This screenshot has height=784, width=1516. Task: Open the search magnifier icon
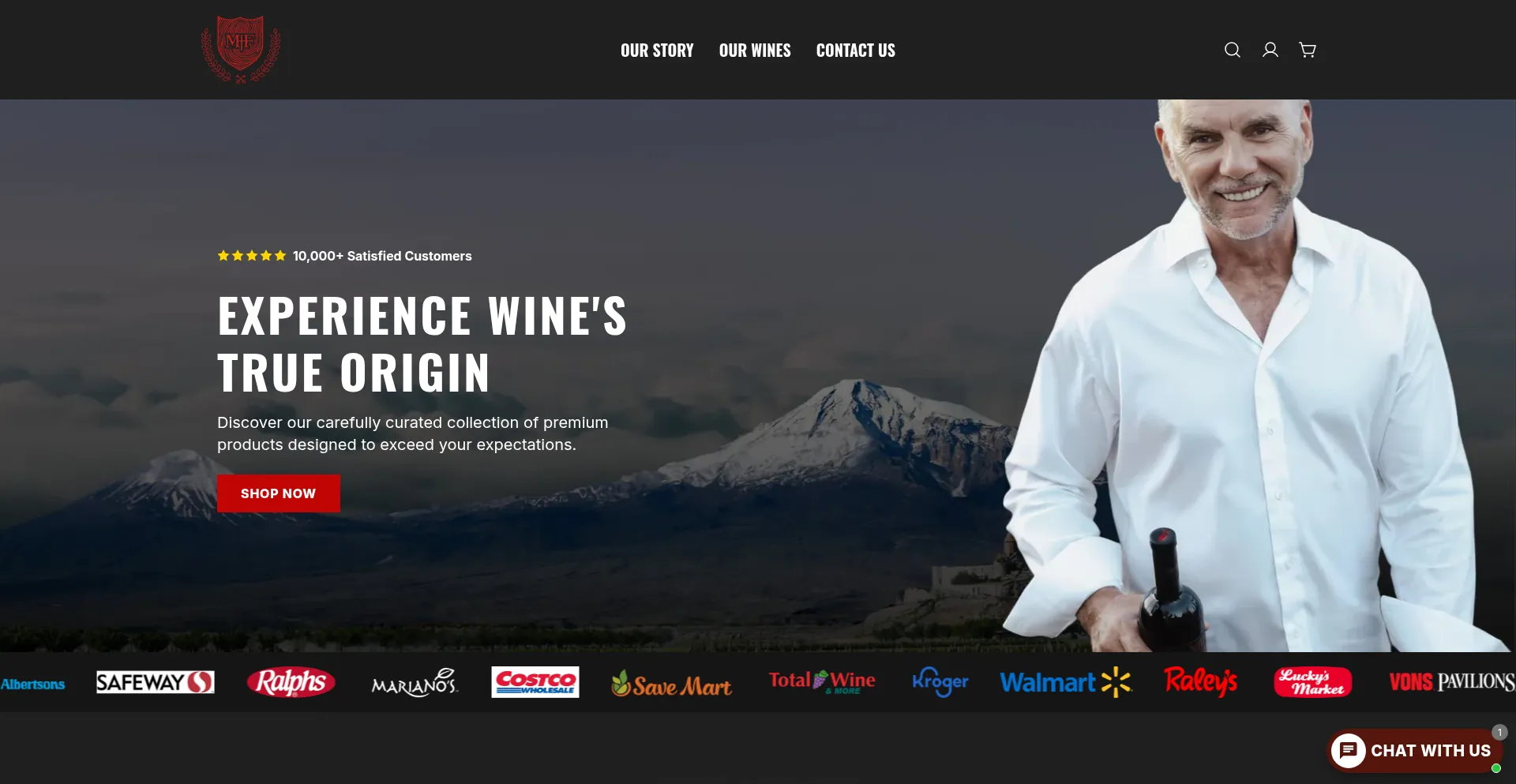pos(1232,50)
